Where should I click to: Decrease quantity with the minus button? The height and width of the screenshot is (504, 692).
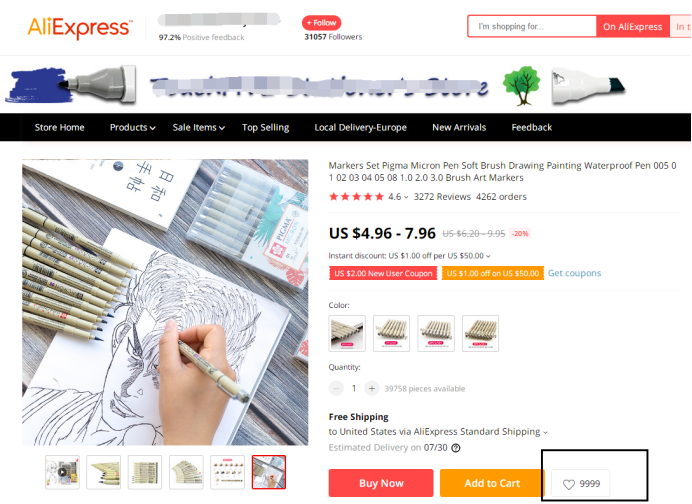(336, 388)
